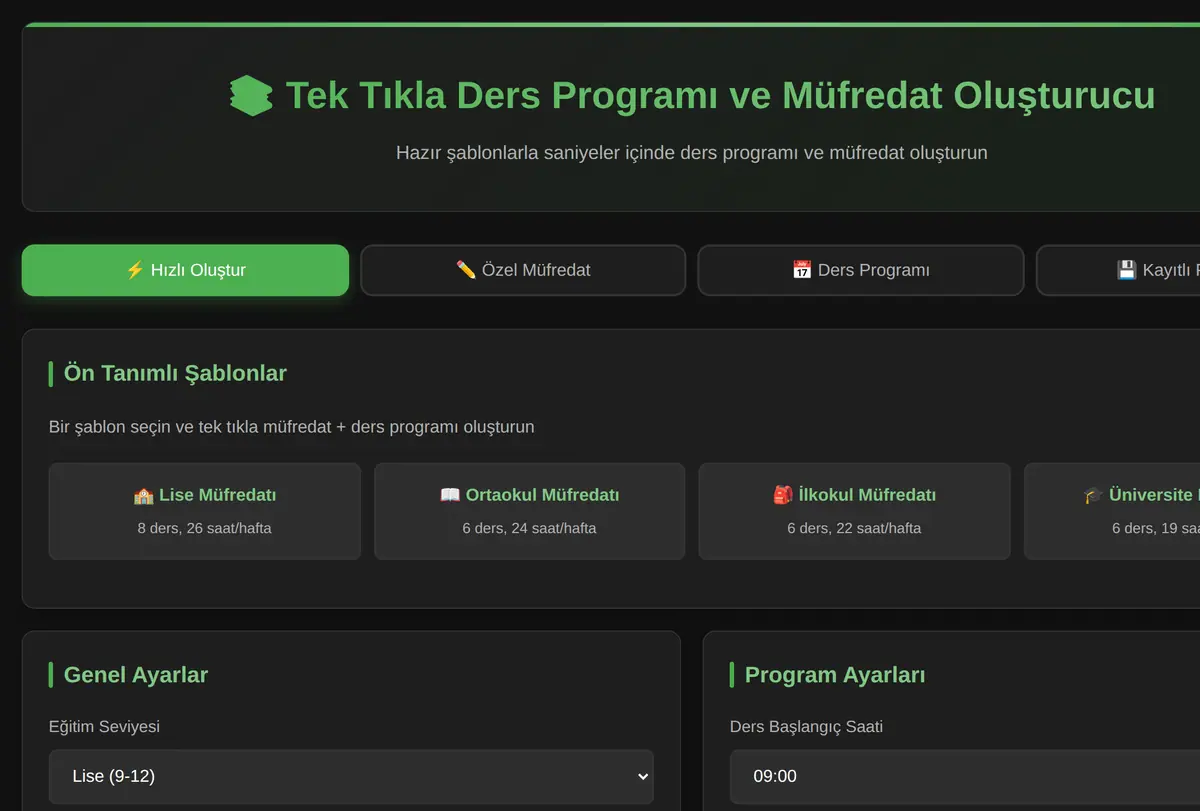Image resolution: width=1200 pixels, height=811 pixels.
Task: Click the text '6 ders, 24 saat/hafta'
Action: click(530, 528)
